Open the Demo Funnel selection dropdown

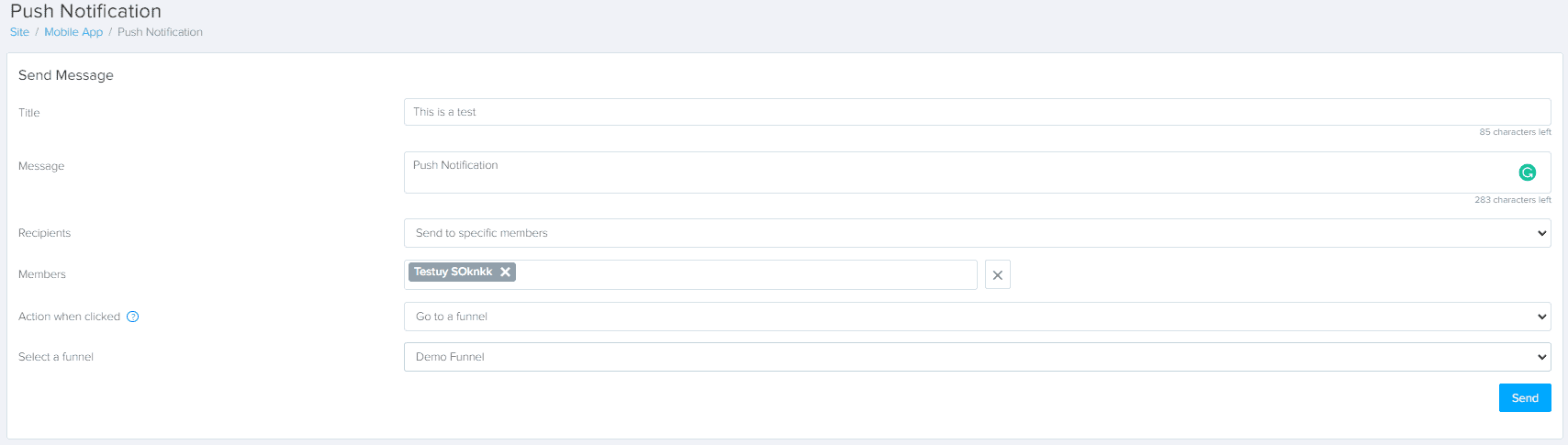(977, 357)
